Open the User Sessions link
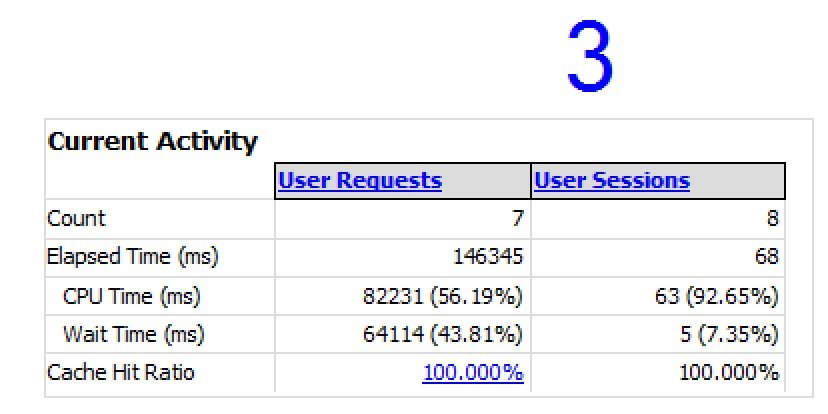This screenshot has width=828, height=414. tap(612, 181)
